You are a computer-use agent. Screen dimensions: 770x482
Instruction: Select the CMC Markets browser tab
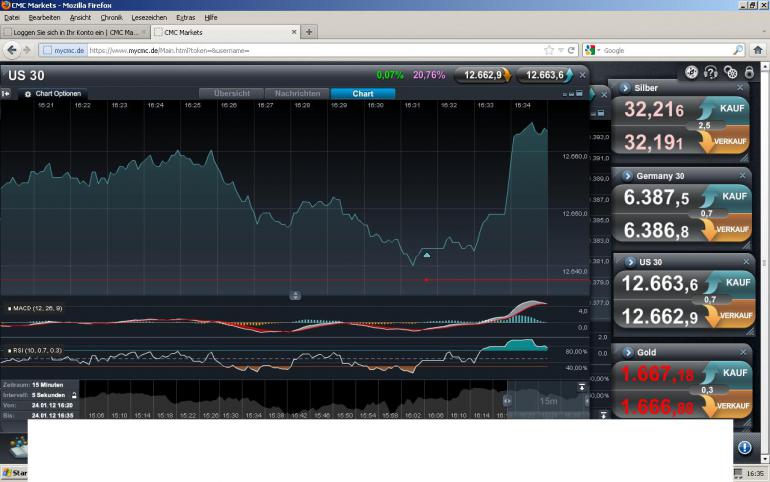(226, 32)
